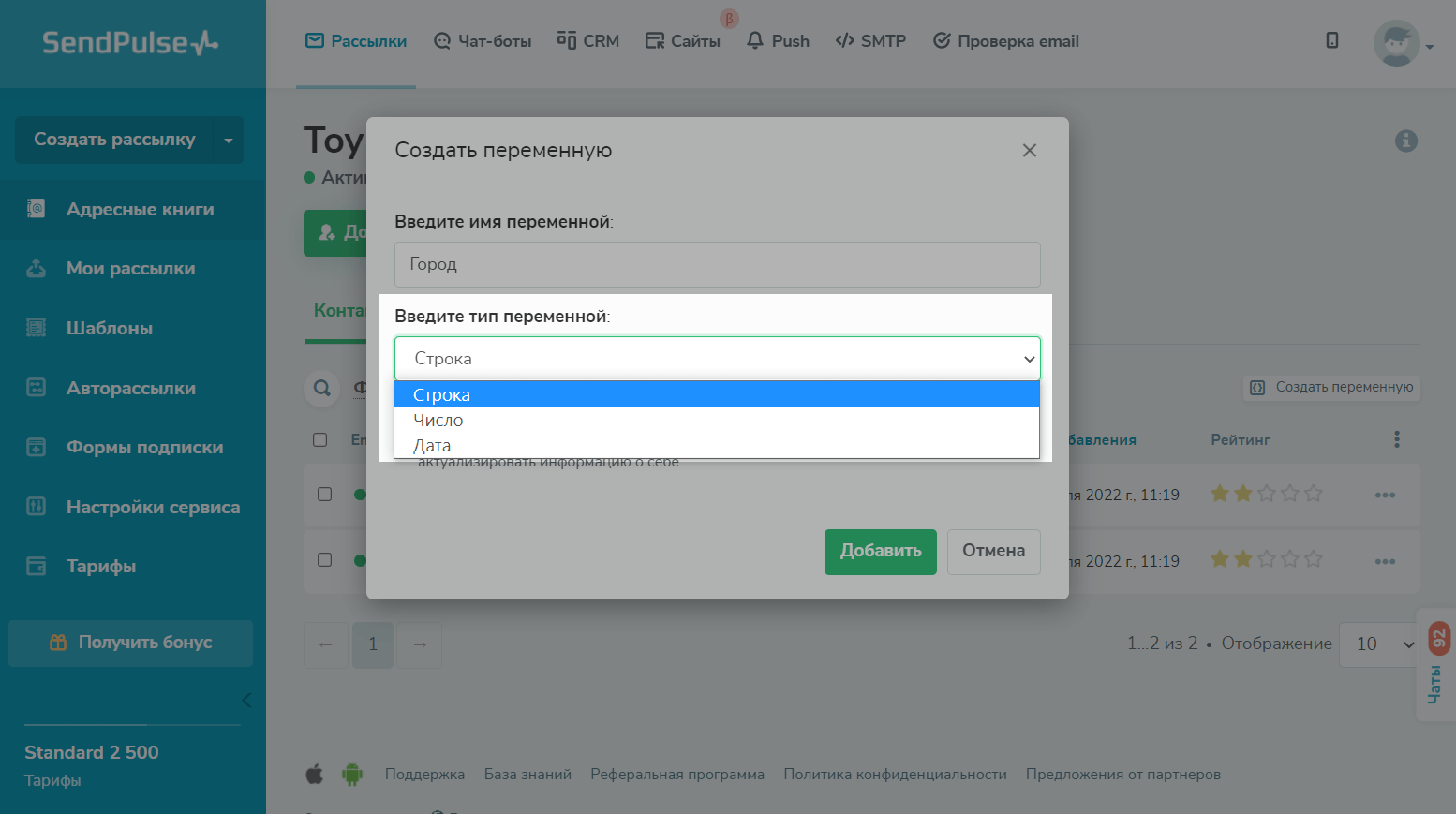Open three-dot menu for first contact row
The image size is (1456, 814).
1385,495
